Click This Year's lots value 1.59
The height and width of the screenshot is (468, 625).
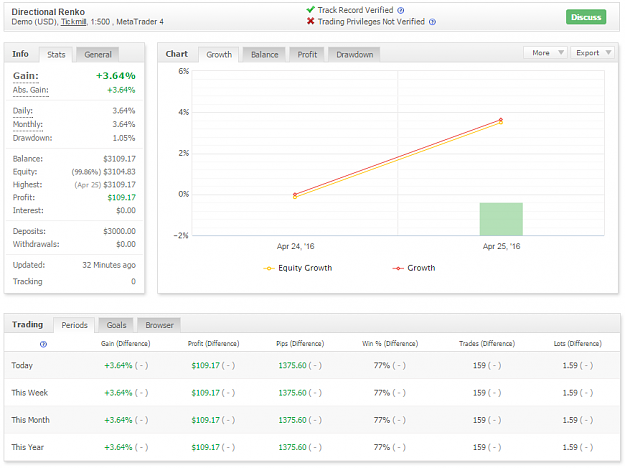click(x=570, y=447)
